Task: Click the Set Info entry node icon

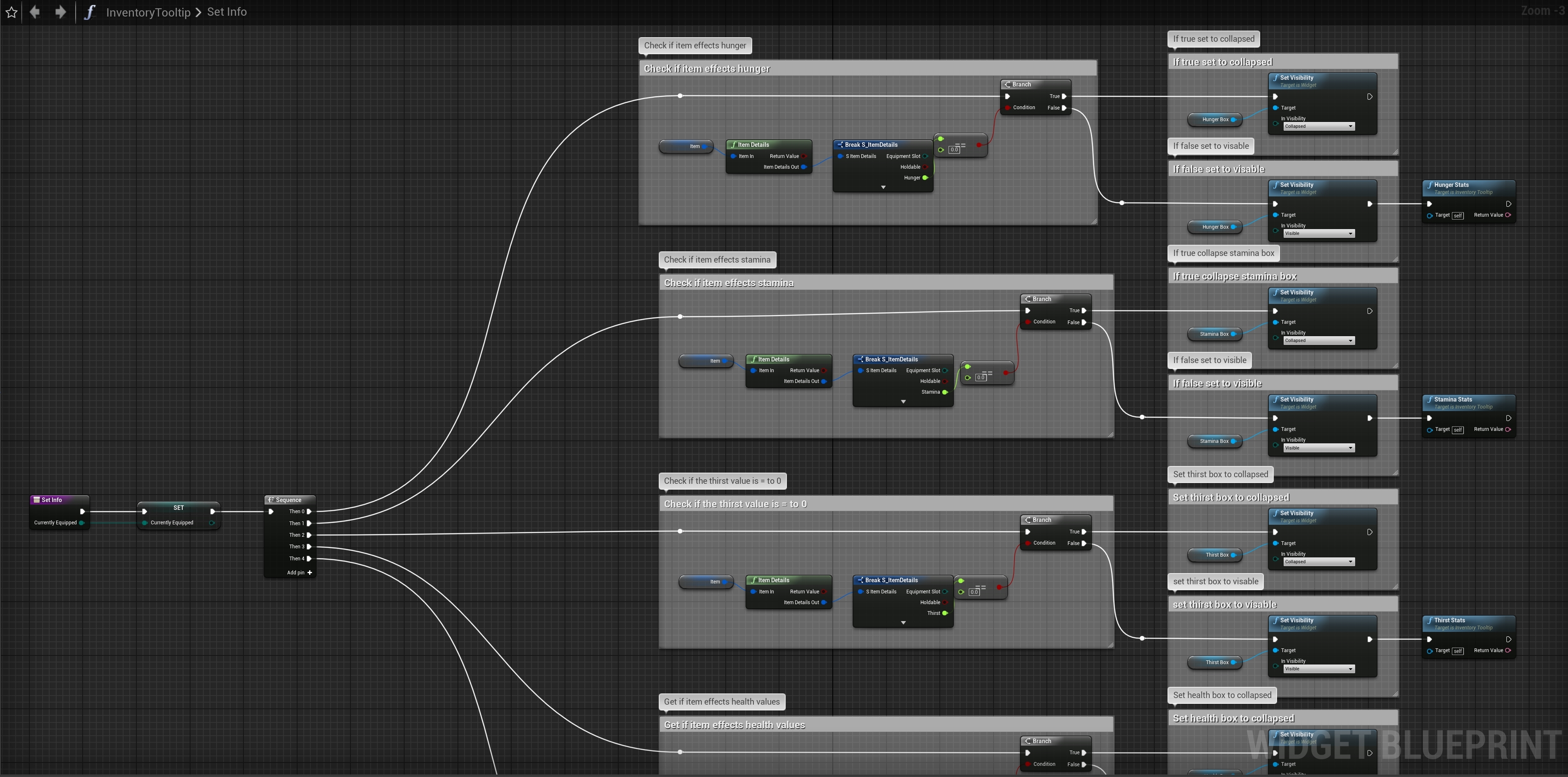Action: click(x=36, y=500)
